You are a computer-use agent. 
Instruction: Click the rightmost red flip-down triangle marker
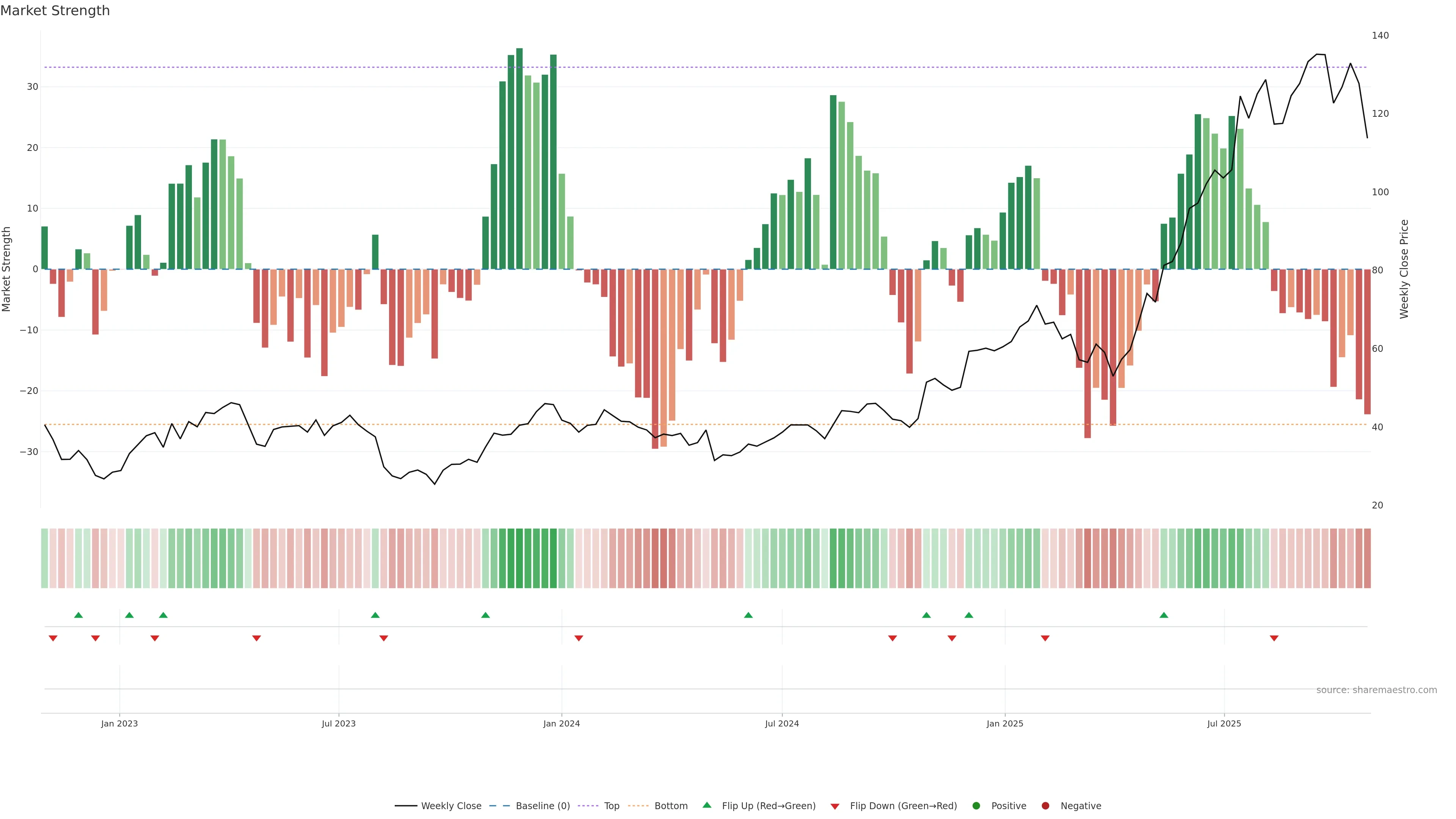[1274, 638]
